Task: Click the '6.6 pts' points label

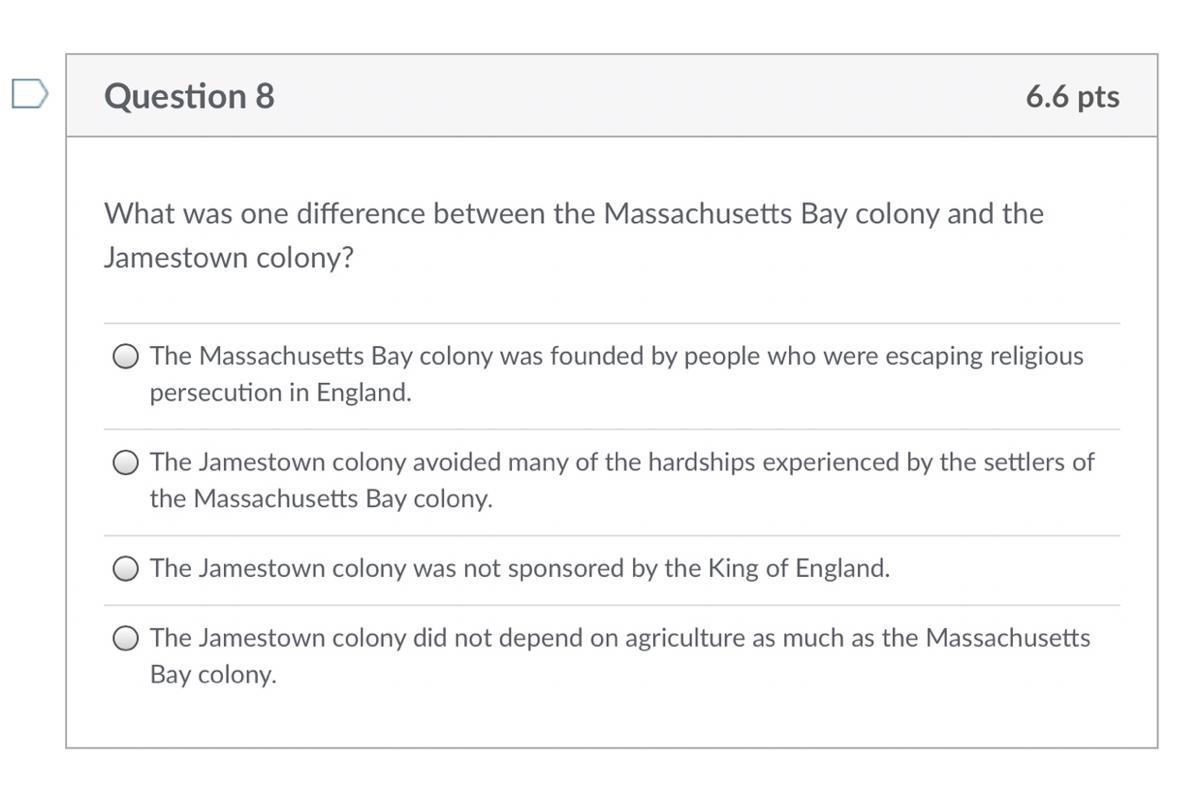Action: [1072, 96]
